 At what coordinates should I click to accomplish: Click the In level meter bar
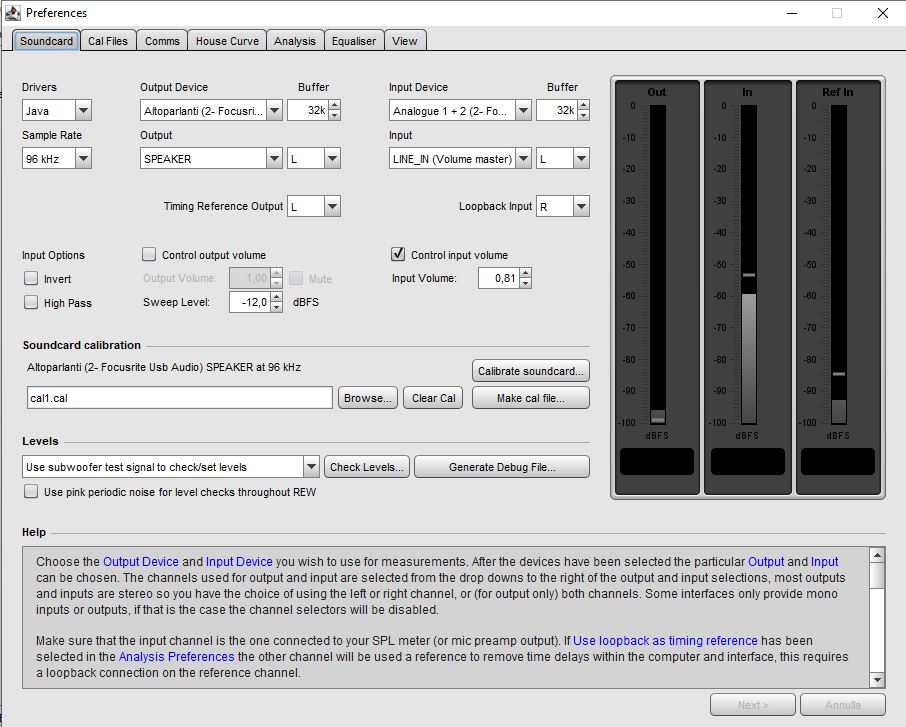click(x=749, y=265)
